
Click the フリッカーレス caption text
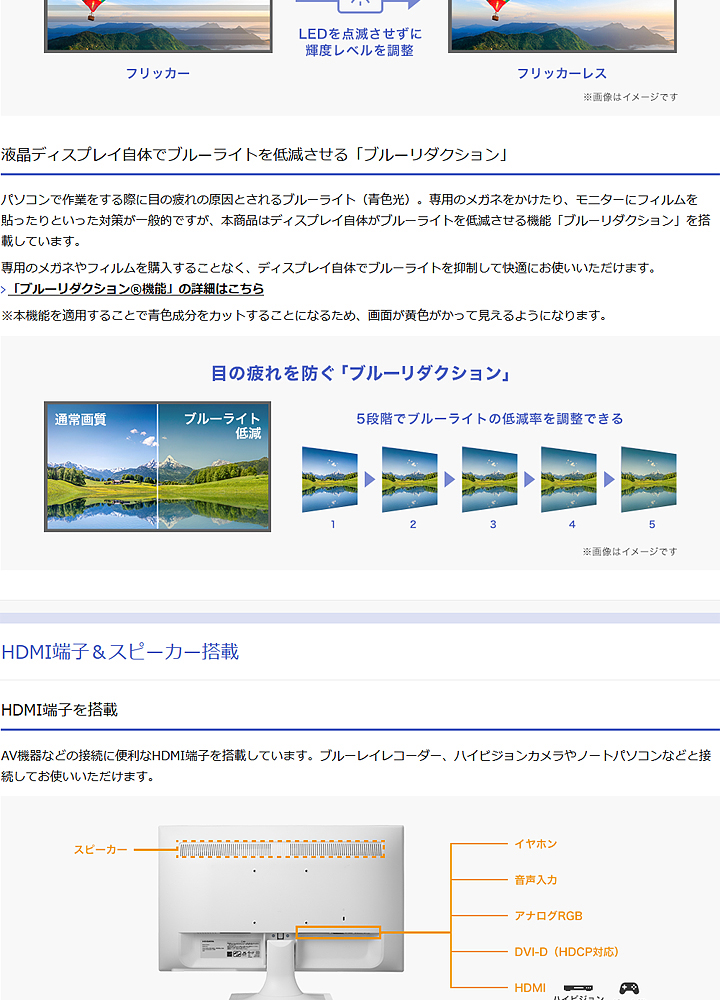point(562,73)
